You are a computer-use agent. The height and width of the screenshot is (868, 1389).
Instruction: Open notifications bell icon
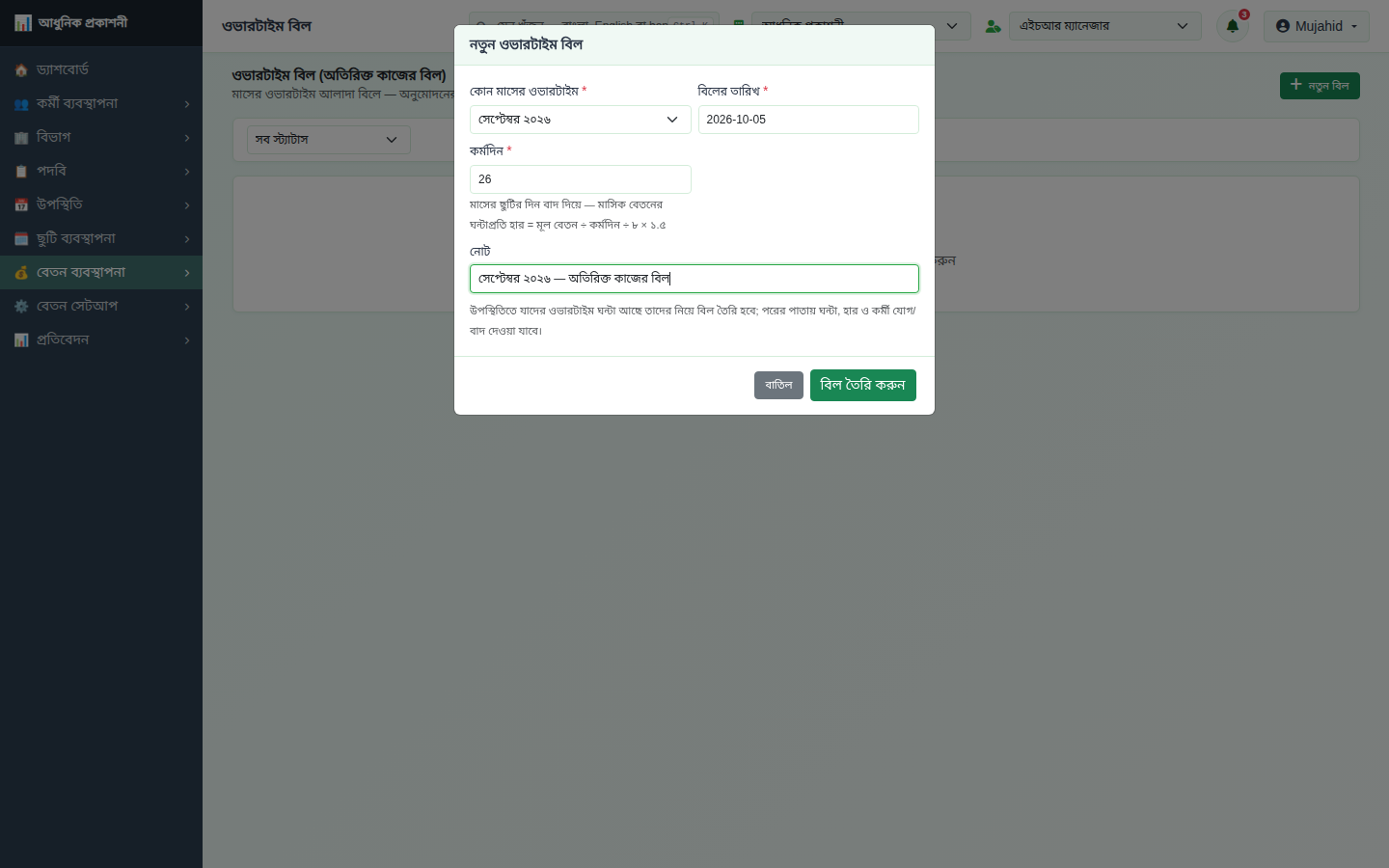1233,26
